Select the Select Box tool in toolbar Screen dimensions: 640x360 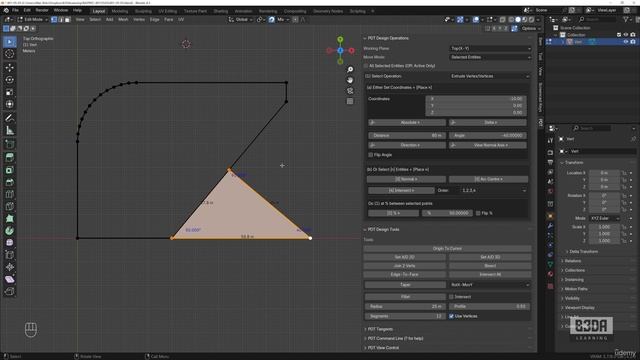click(x=10, y=42)
